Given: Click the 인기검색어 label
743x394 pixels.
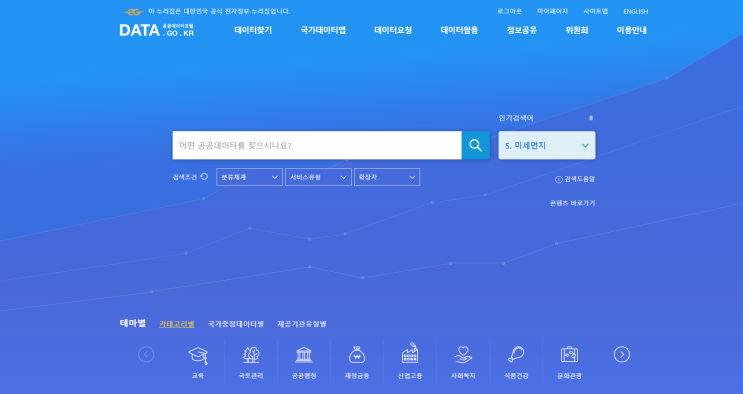Looking at the screenshot, I should point(516,118).
